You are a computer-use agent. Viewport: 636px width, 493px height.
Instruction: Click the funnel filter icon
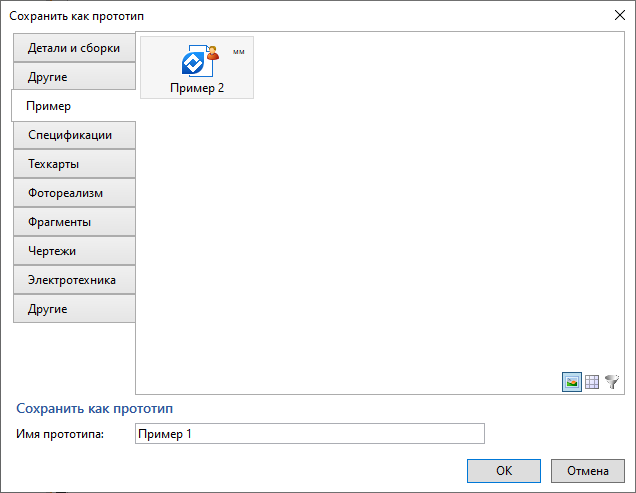tap(612, 381)
